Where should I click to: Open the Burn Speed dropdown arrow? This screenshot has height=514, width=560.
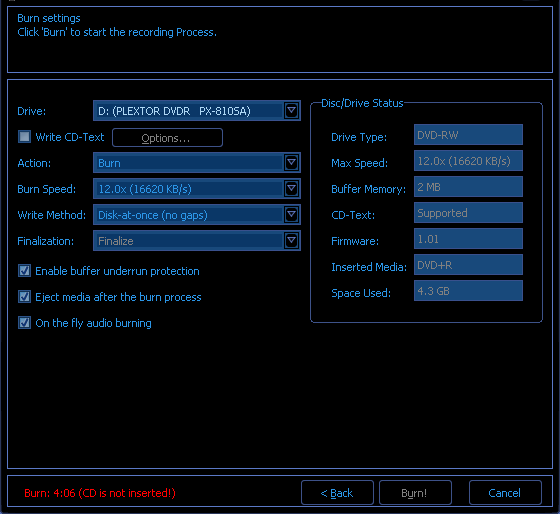pos(291,189)
